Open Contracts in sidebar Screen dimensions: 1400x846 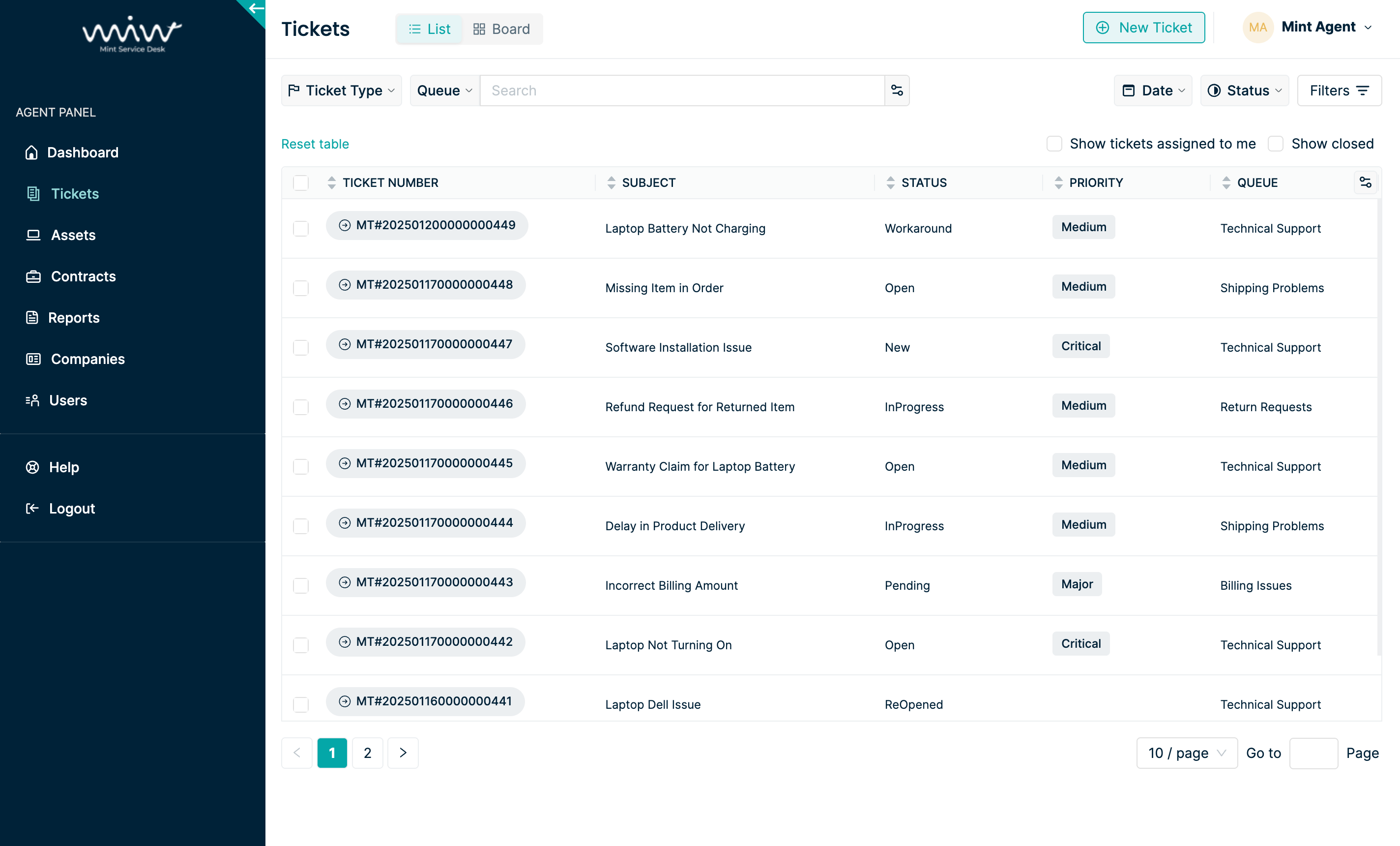click(71, 276)
